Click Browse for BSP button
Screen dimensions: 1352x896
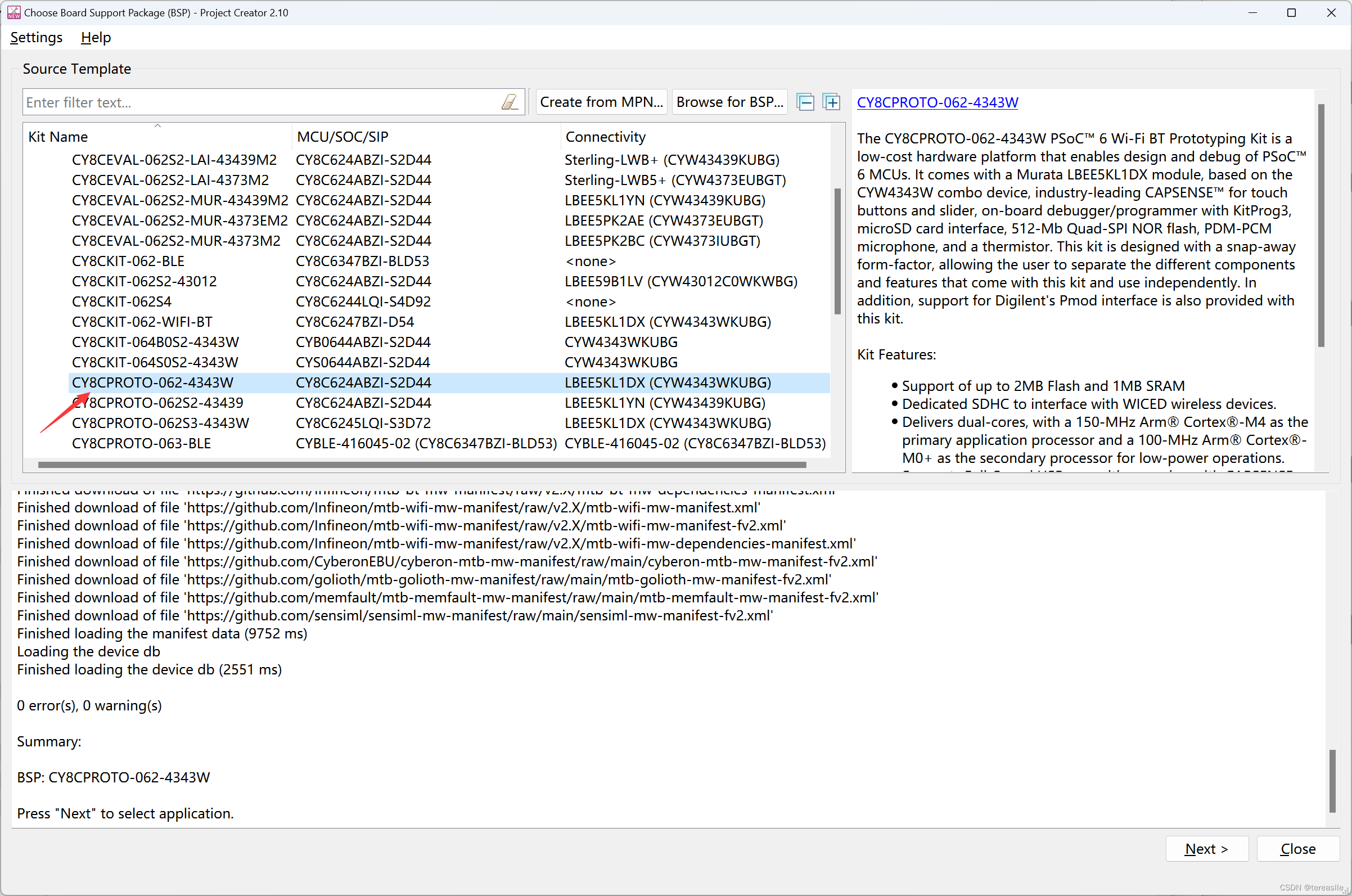point(729,102)
